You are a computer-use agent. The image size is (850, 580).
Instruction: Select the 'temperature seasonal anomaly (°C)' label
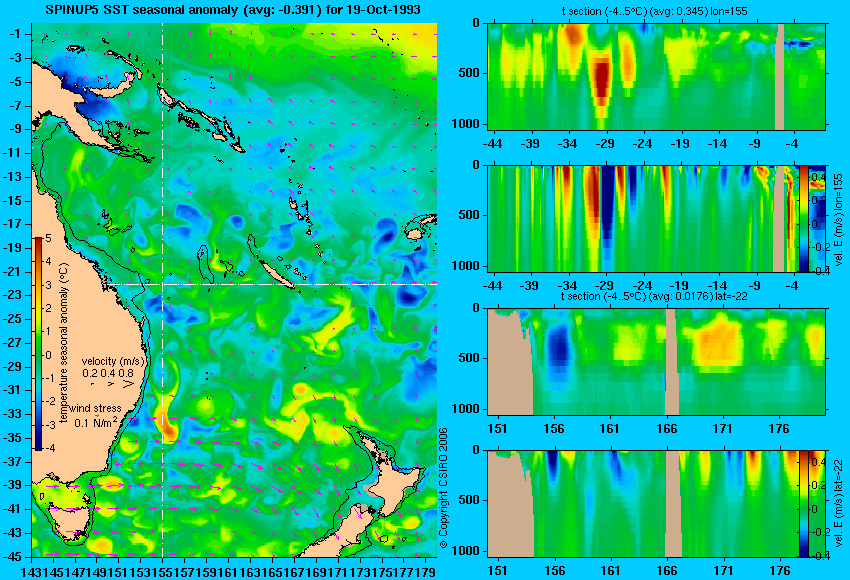click(x=64, y=343)
